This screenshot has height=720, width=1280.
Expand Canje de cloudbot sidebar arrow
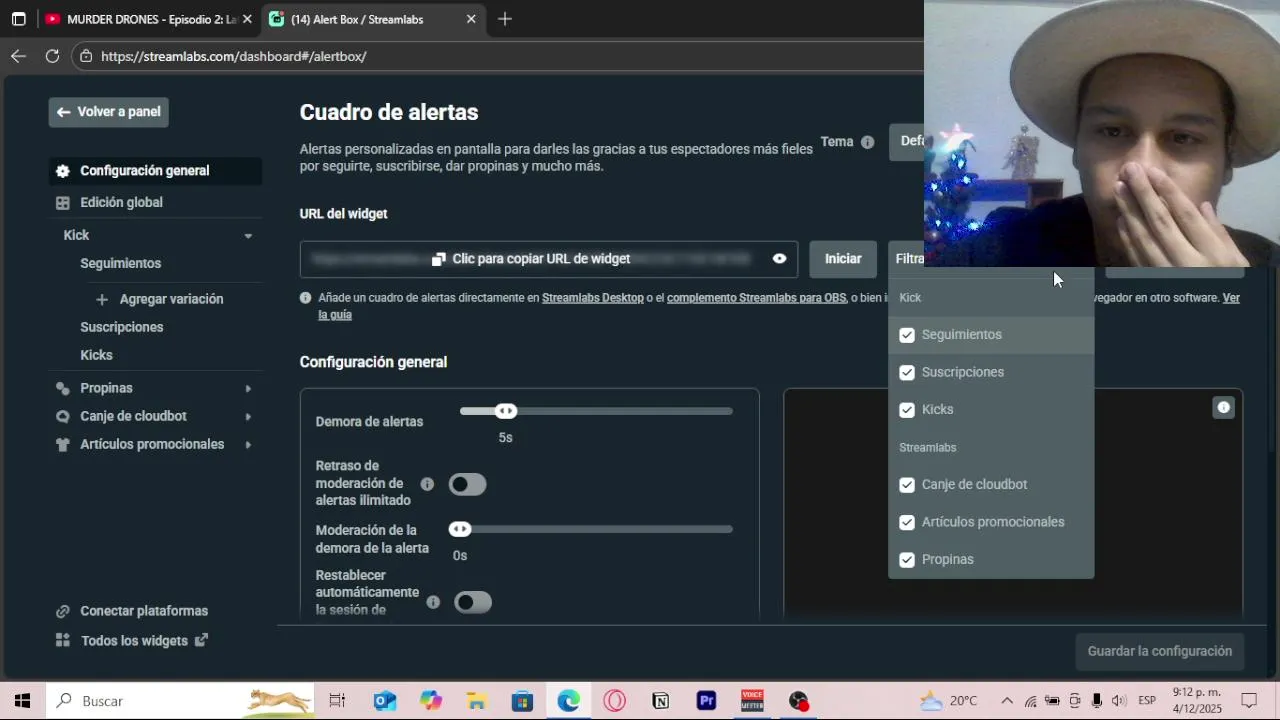(x=248, y=416)
